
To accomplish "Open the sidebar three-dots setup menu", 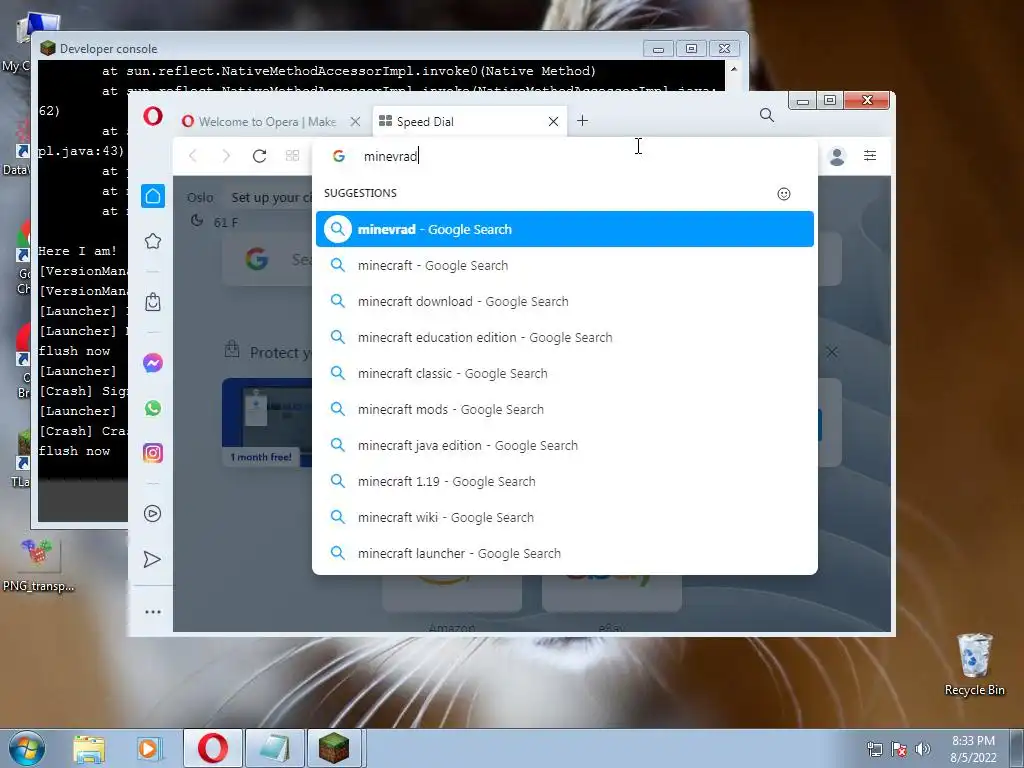I will [x=153, y=612].
